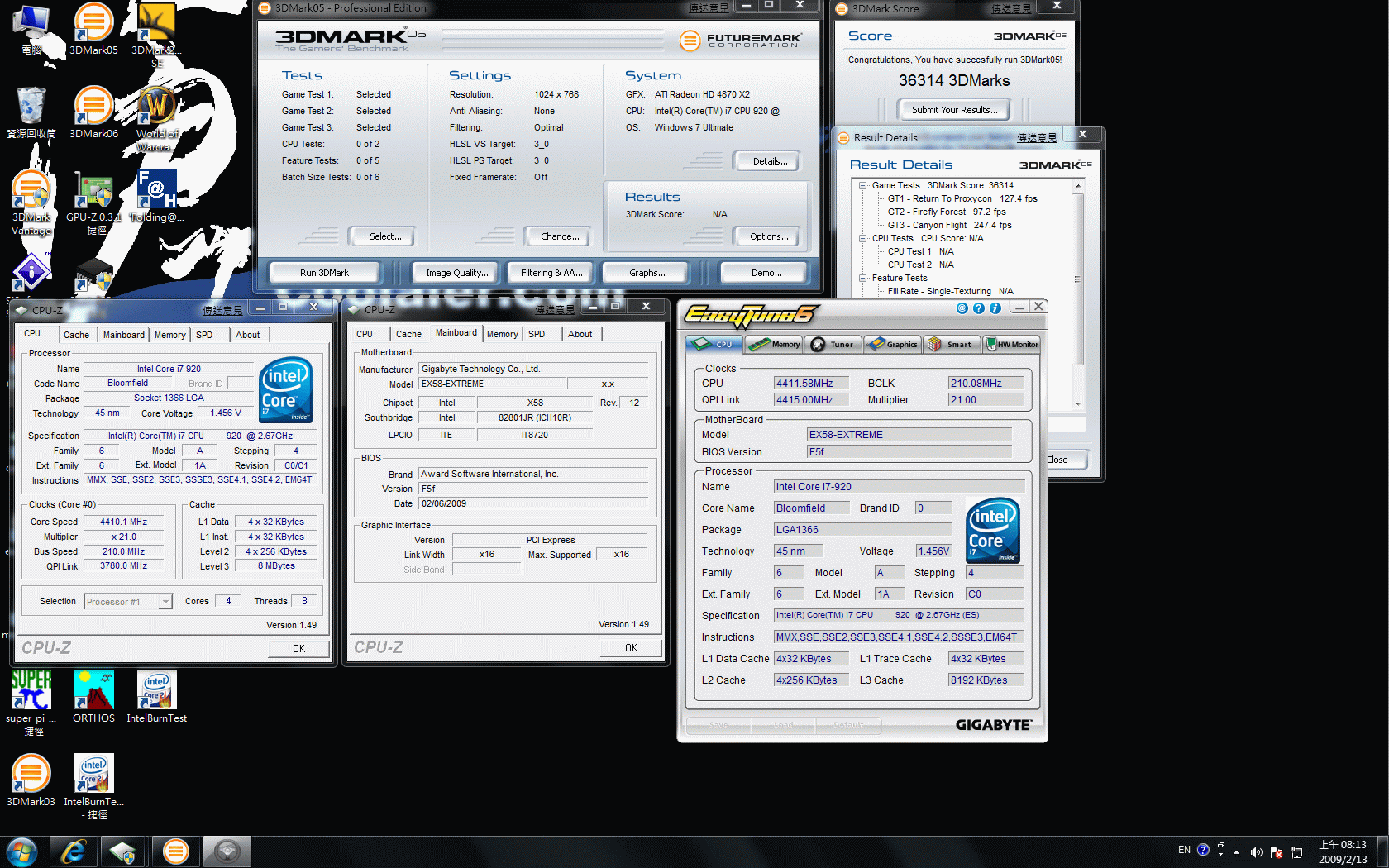1389x868 pixels.
Task: Click Result Details scrollbar down arrow
Action: coord(1077,404)
